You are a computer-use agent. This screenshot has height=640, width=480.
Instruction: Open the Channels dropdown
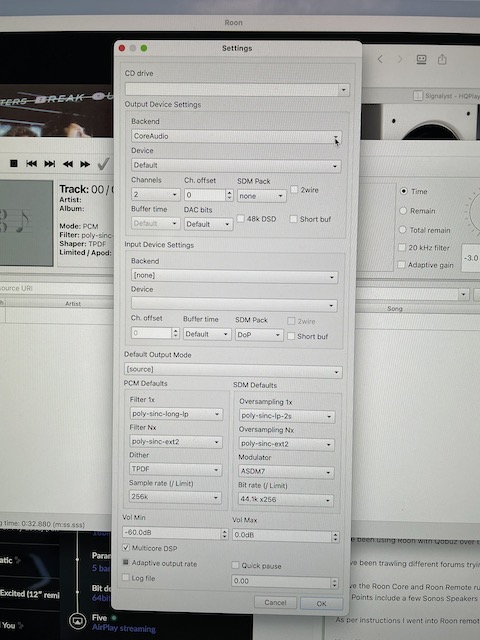click(156, 195)
